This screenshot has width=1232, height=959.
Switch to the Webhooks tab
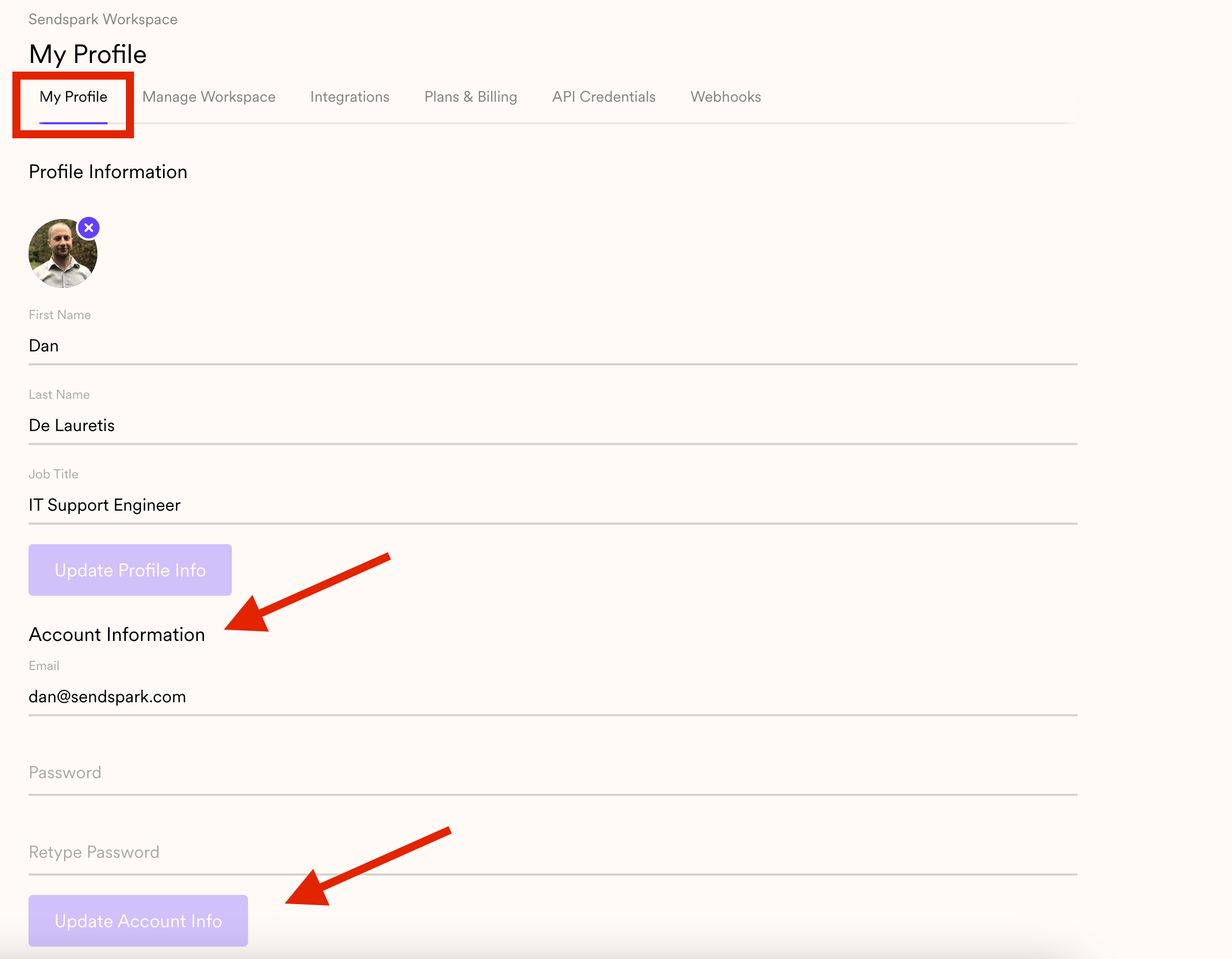tap(725, 97)
